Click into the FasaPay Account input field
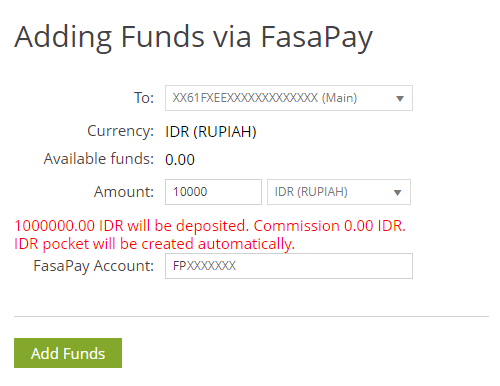 point(289,266)
